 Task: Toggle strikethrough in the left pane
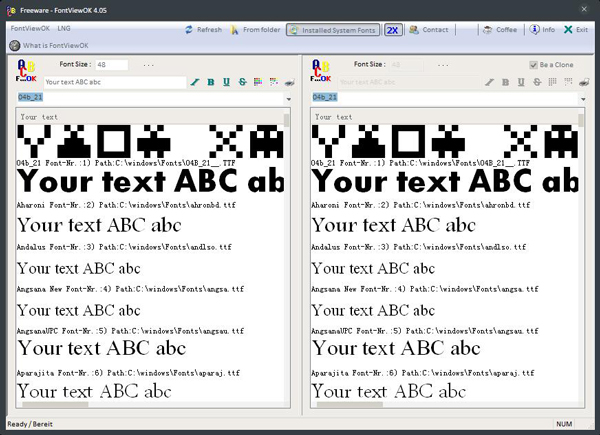point(242,82)
